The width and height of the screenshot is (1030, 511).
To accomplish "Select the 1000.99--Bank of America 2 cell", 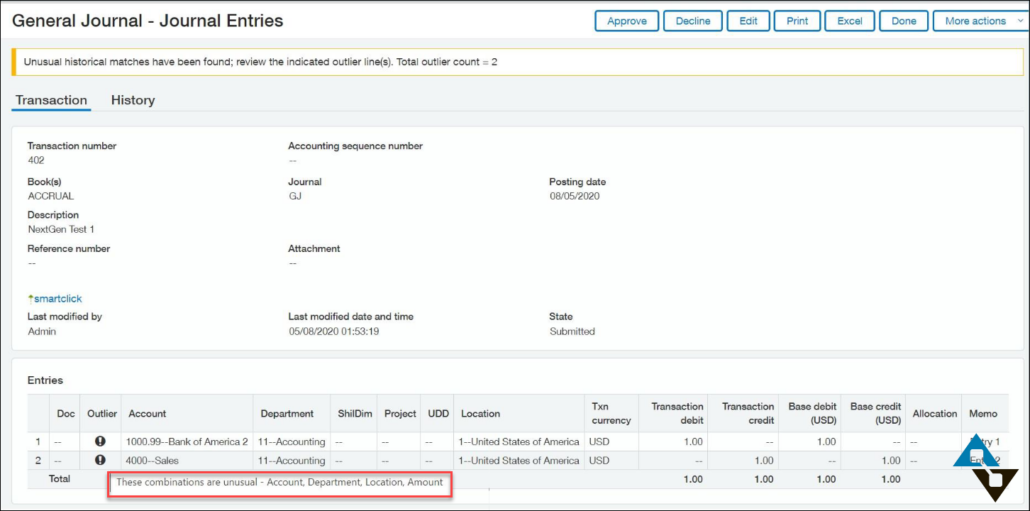I will [187, 442].
